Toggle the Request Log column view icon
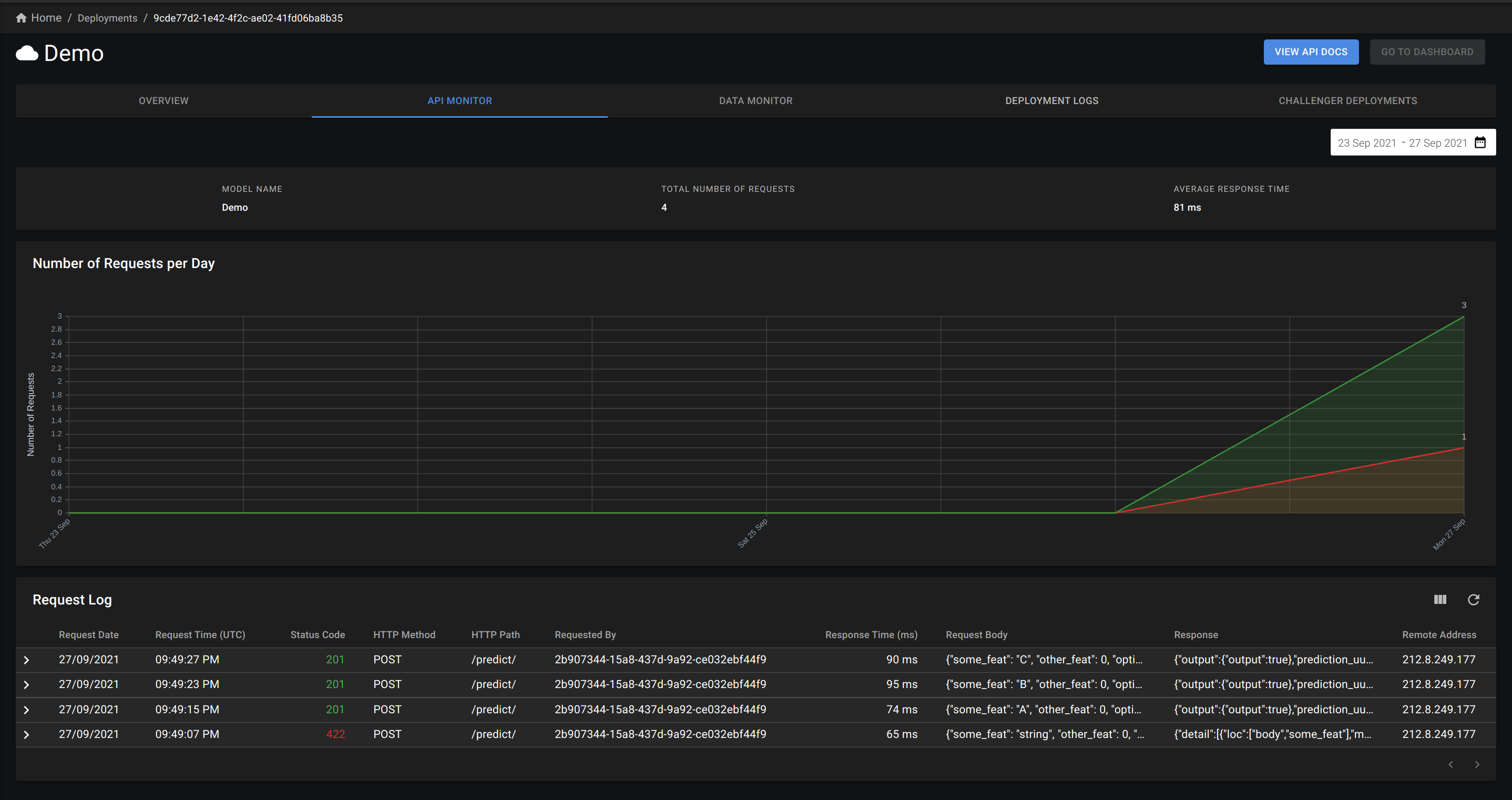Viewport: 1512px width, 800px height. pyautogui.click(x=1440, y=599)
